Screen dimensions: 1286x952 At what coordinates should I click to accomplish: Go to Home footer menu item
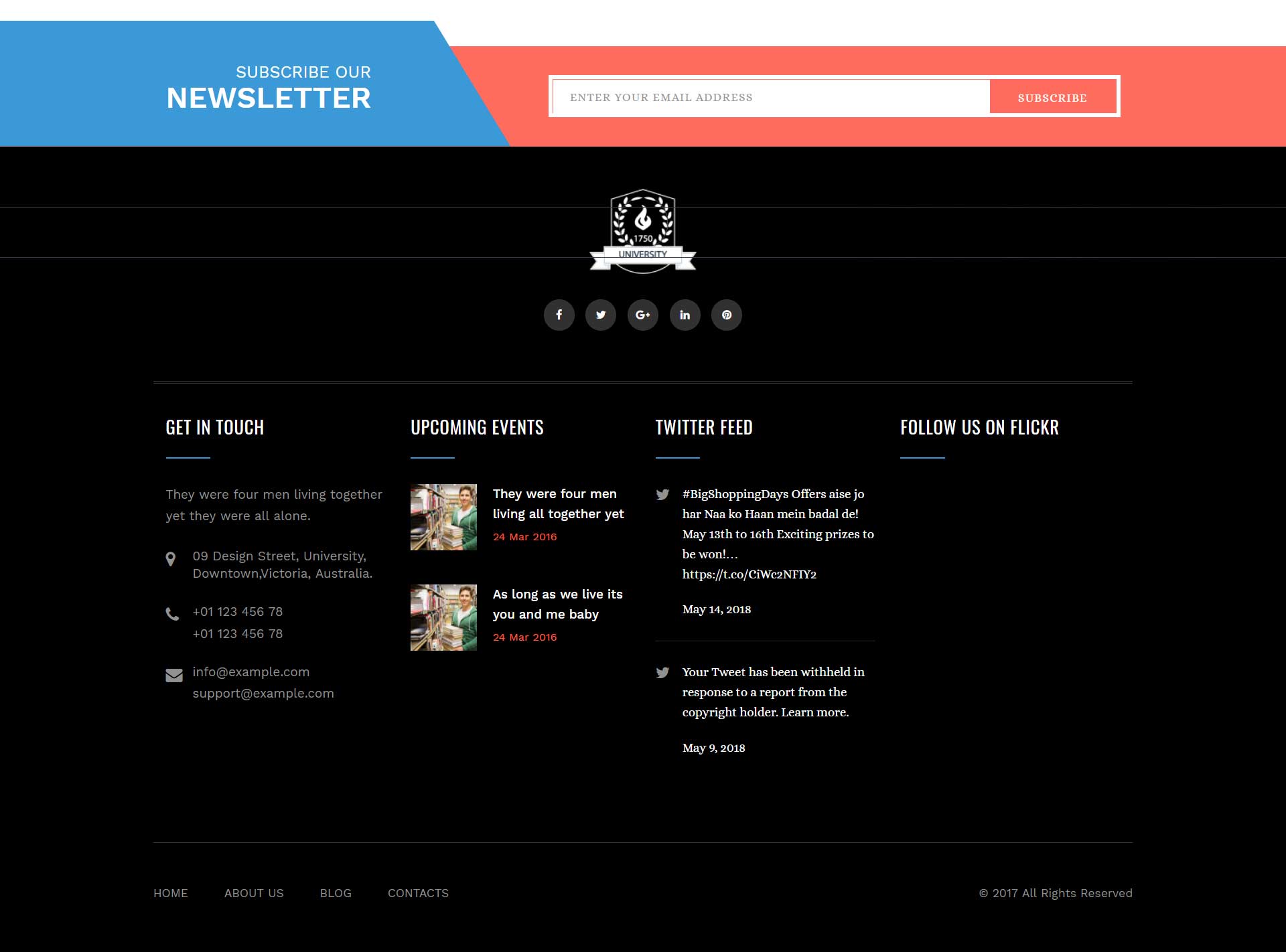tap(170, 893)
